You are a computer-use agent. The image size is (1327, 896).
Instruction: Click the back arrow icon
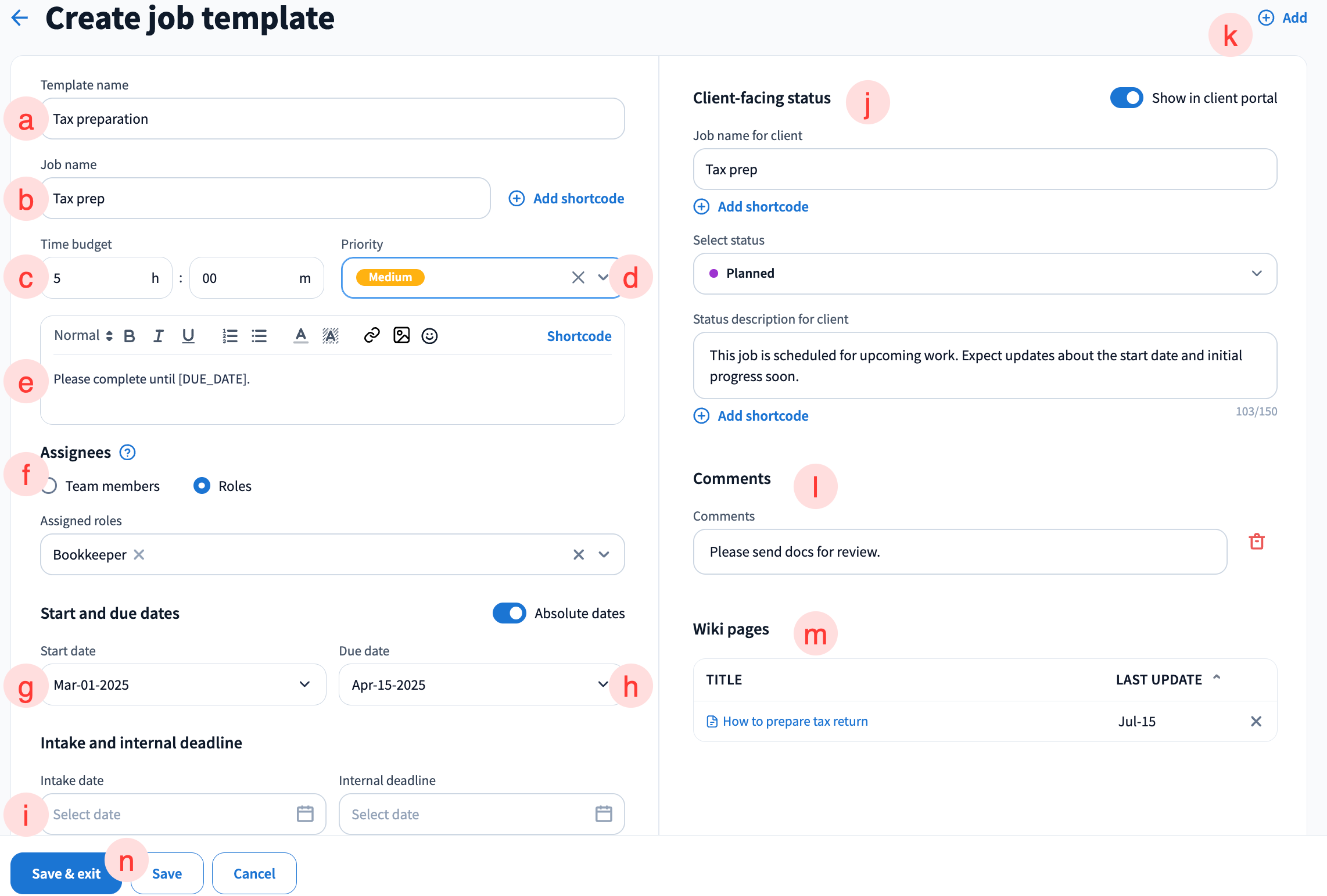point(20,18)
